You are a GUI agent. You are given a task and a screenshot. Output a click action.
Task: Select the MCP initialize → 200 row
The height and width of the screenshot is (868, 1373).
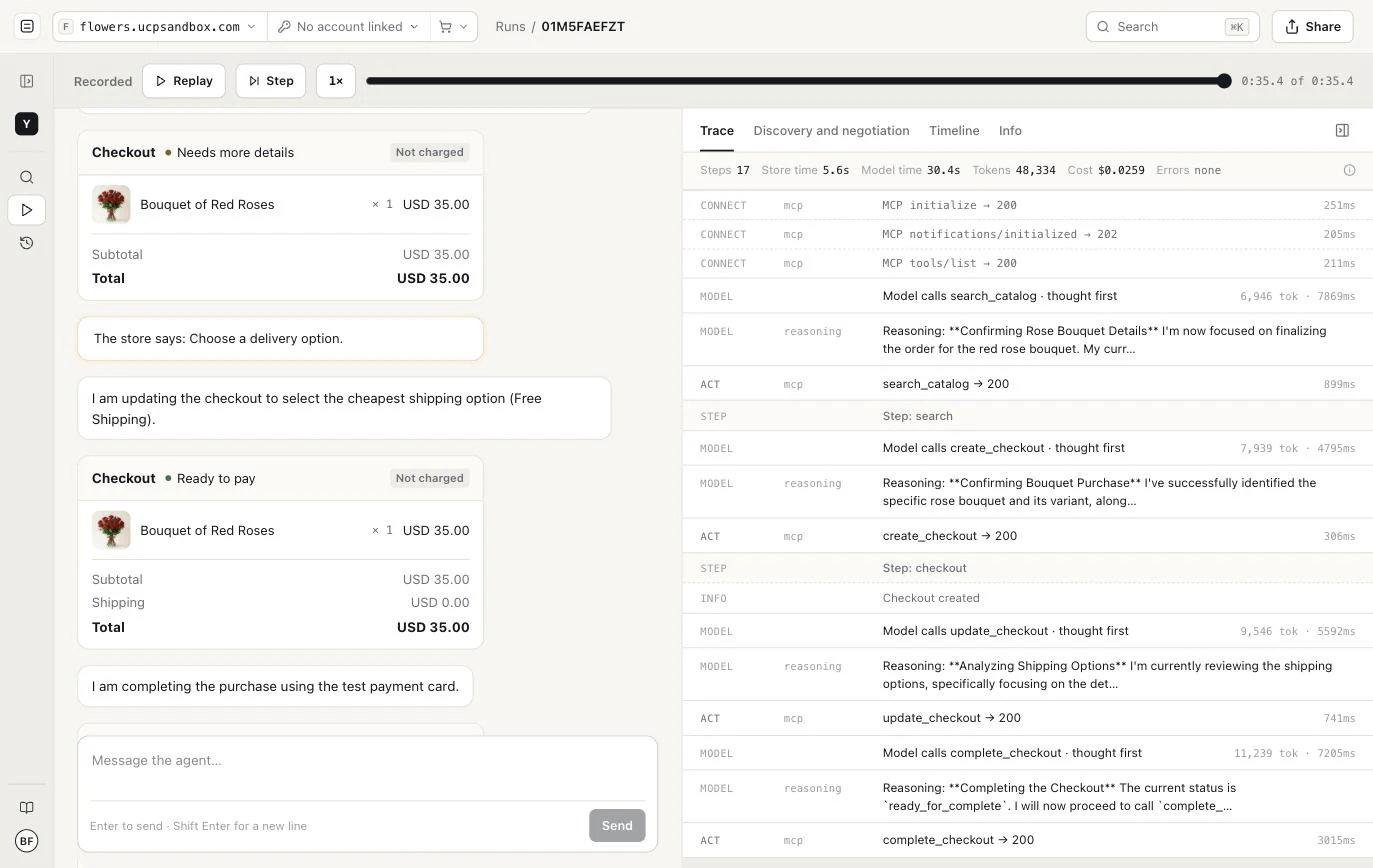1027,205
